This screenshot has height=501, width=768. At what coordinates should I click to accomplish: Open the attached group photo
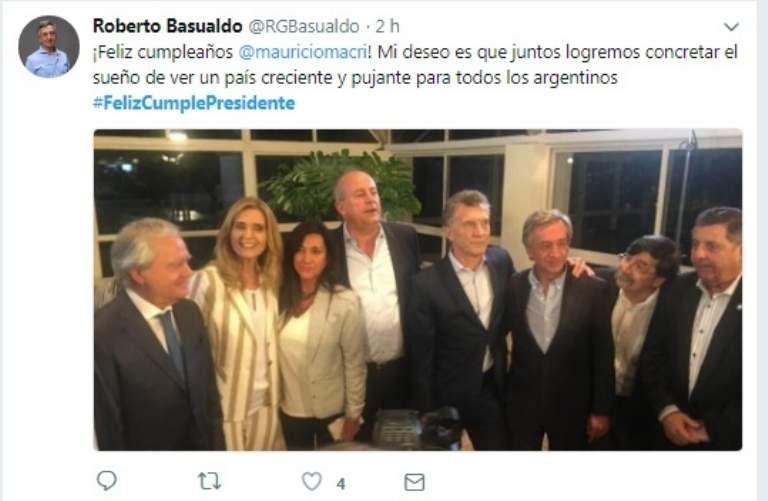coord(418,289)
